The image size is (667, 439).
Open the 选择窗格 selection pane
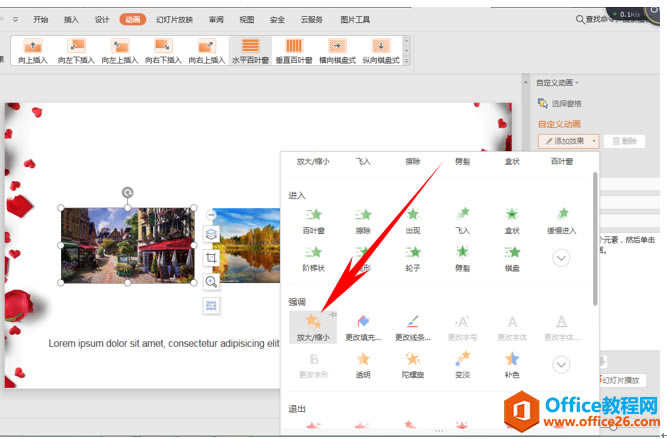tap(560, 103)
